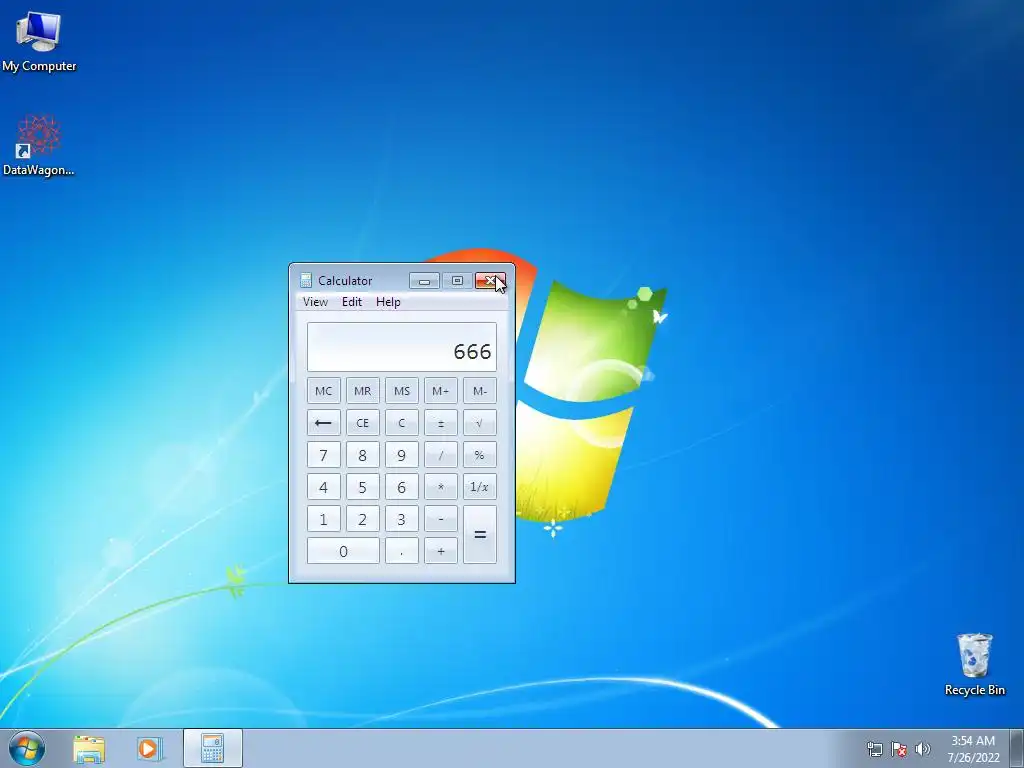
Task: Click digit 4 on the keypad
Action: [323, 487]
